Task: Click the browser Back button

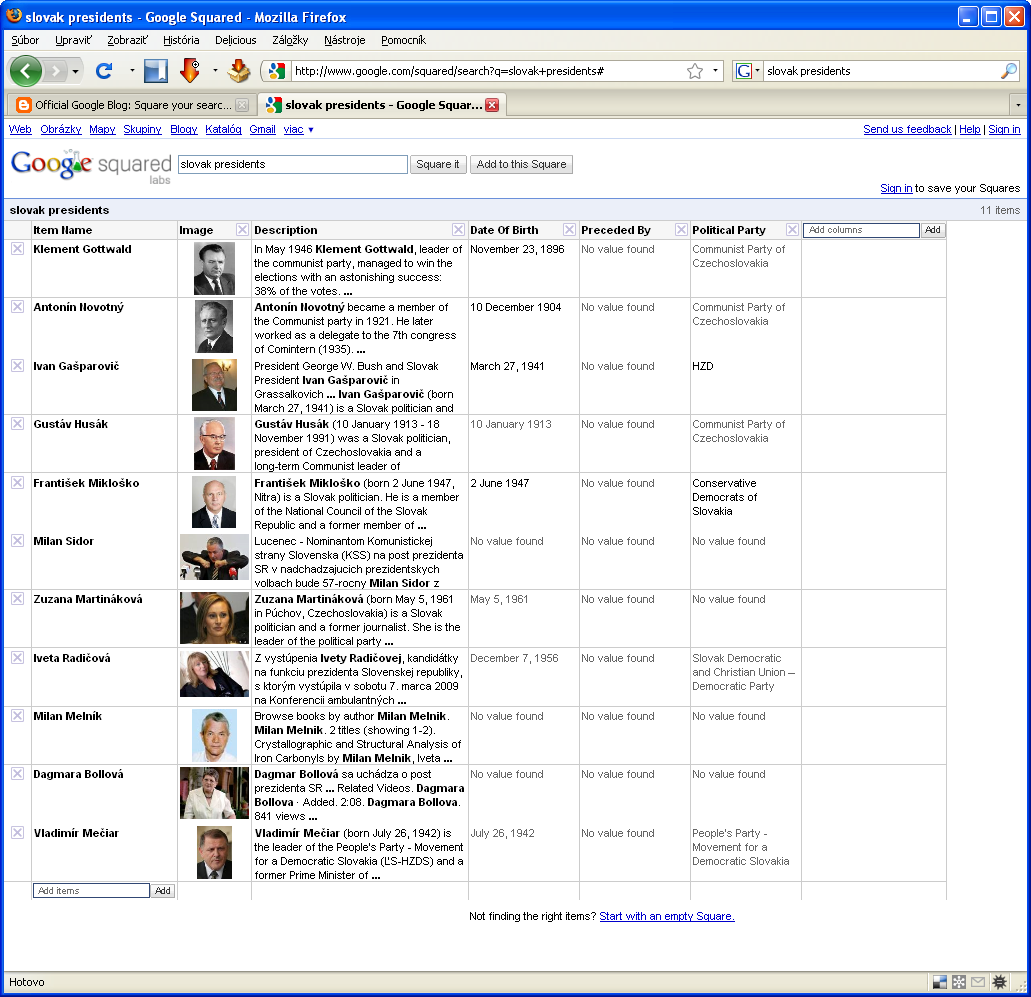Action: click(x=26, y=71)
